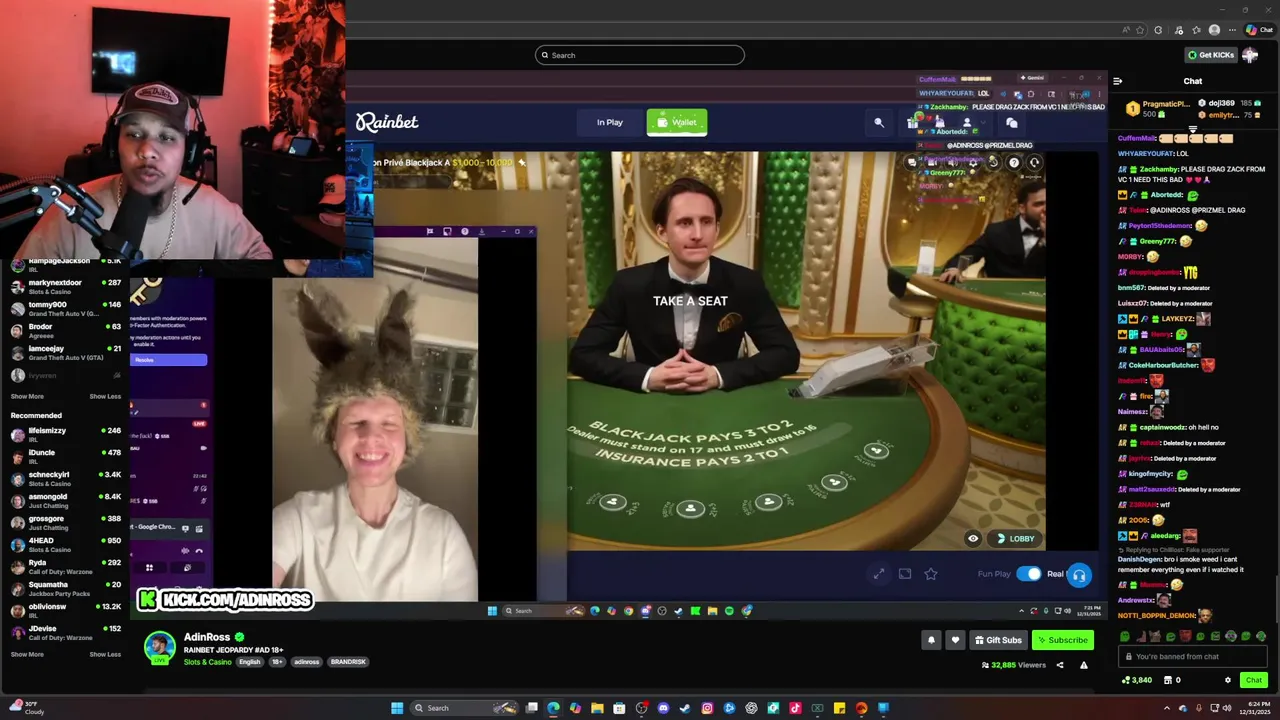Follow channel using heart icon
Image resolution: width=1280 pixels, height=720 pixels.
click(x=955, y=640)
